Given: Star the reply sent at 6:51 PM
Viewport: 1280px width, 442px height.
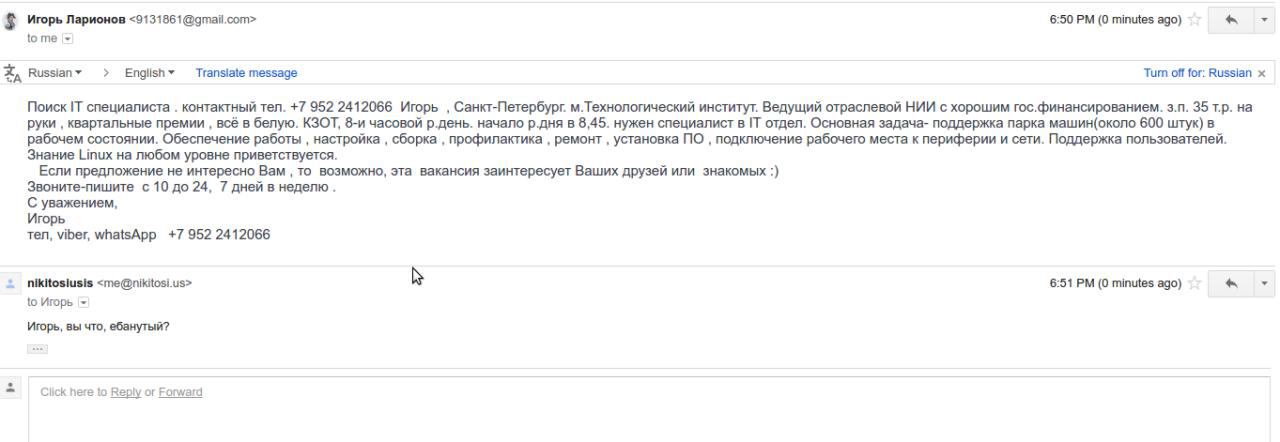Looking at the screenshot, I should [1195, 283].
